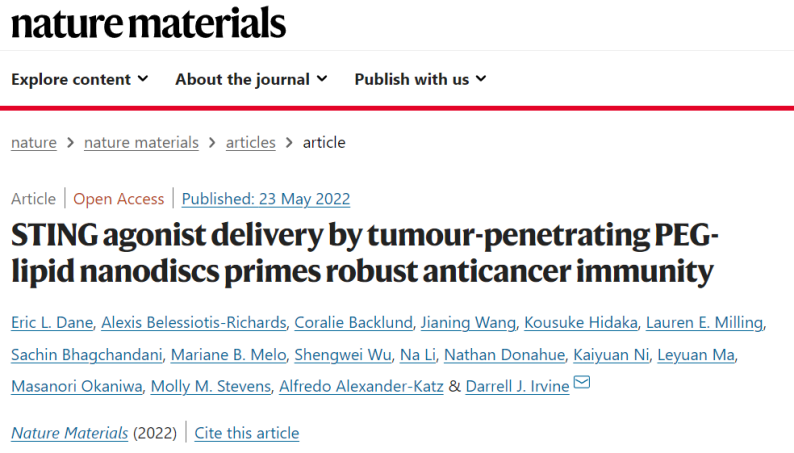Open Molly M. Stevens author info

(211, 386)
